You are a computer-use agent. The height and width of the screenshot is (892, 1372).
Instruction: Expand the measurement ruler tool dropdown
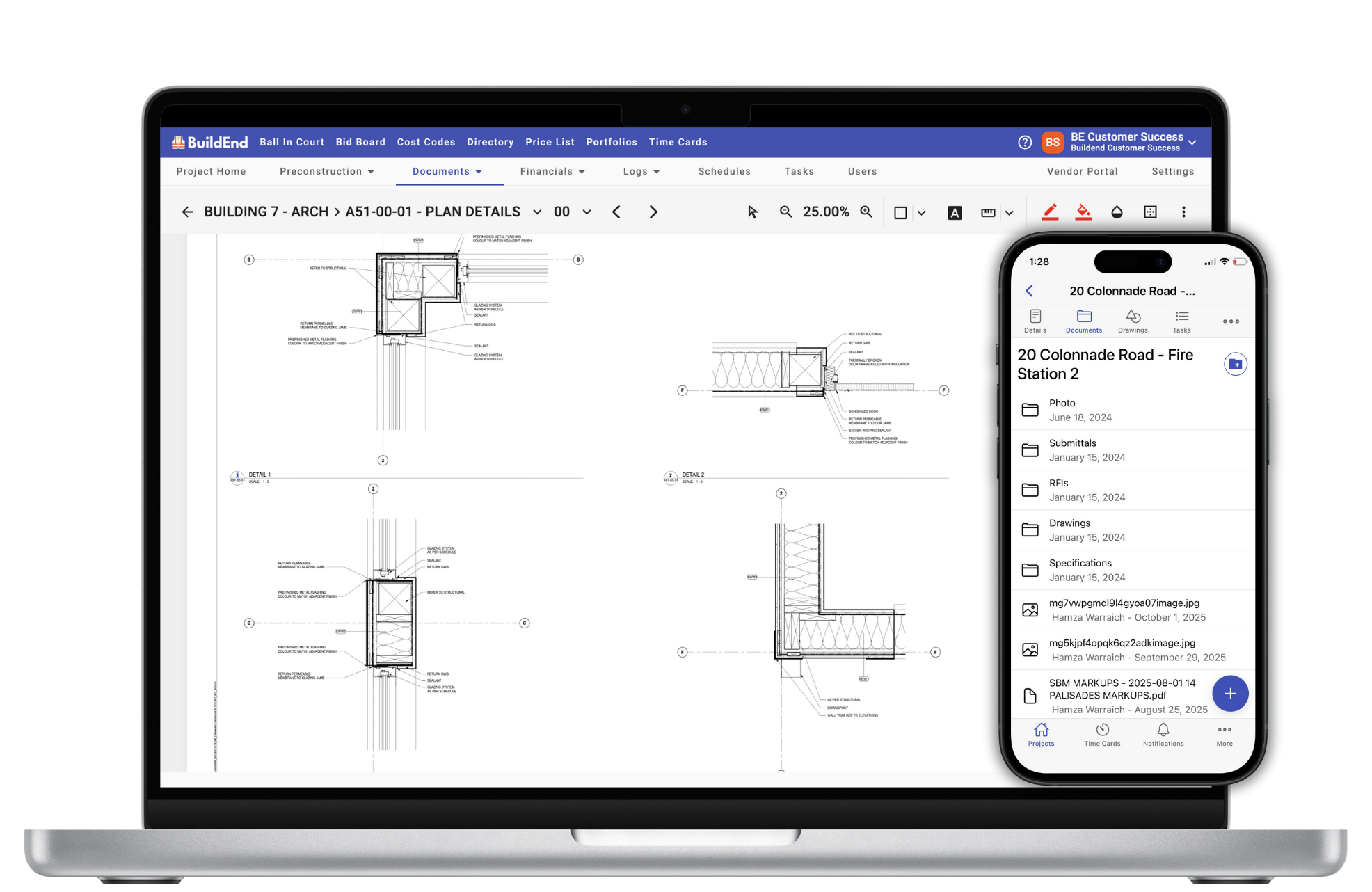point(1009,213)
